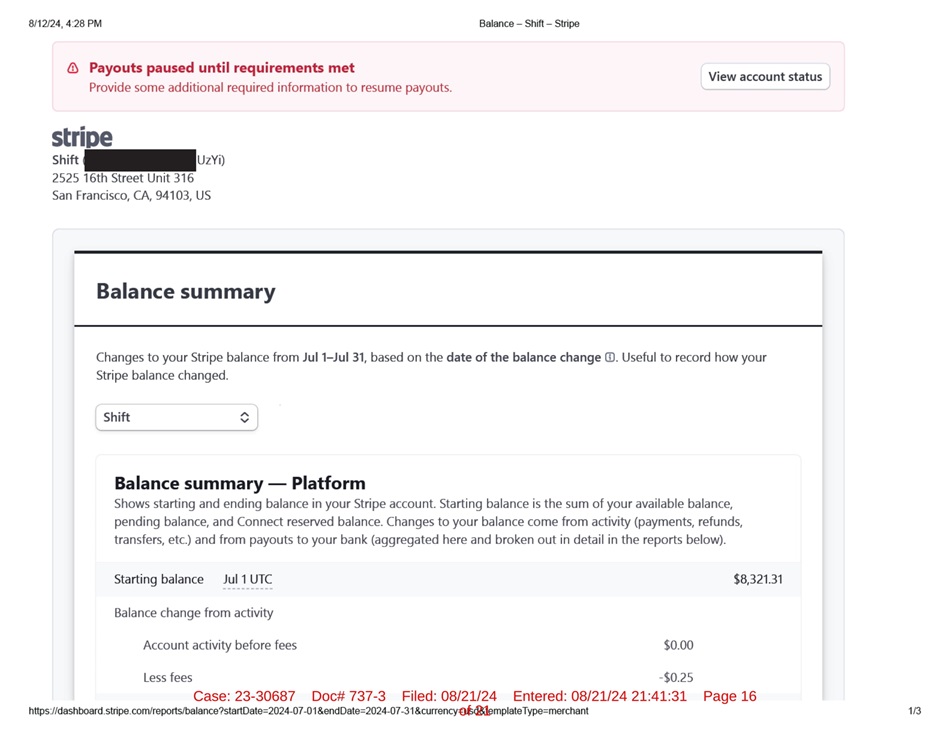Open the info icon beside balance change date
950x734 pixels.
(x=610, y=358)
